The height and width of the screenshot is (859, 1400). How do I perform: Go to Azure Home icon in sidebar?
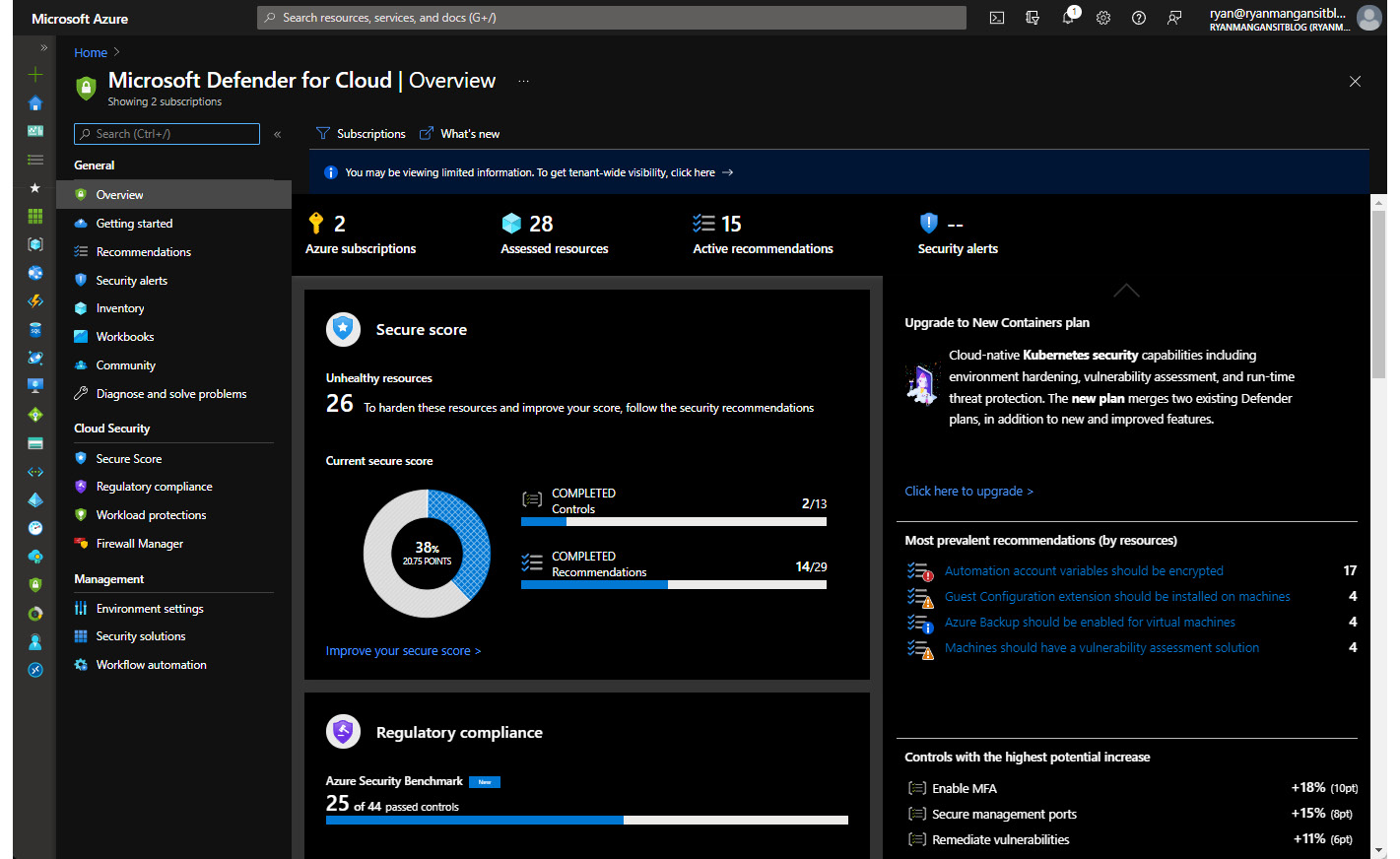click(35, 103)
